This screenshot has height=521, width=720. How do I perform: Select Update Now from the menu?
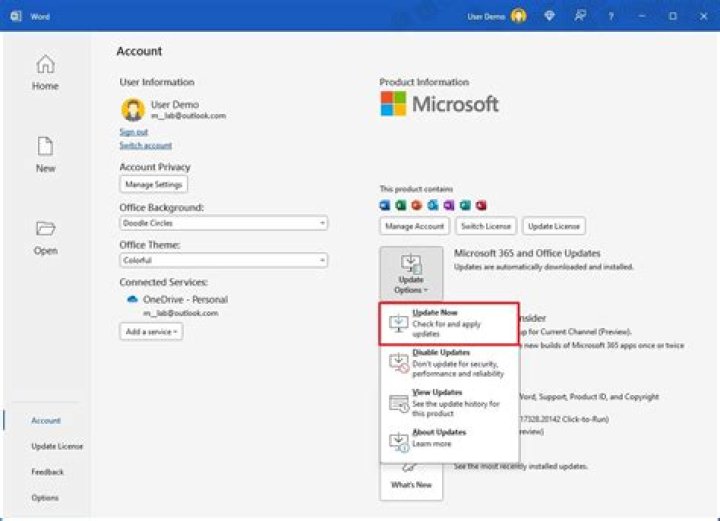(x=449, y=323)
